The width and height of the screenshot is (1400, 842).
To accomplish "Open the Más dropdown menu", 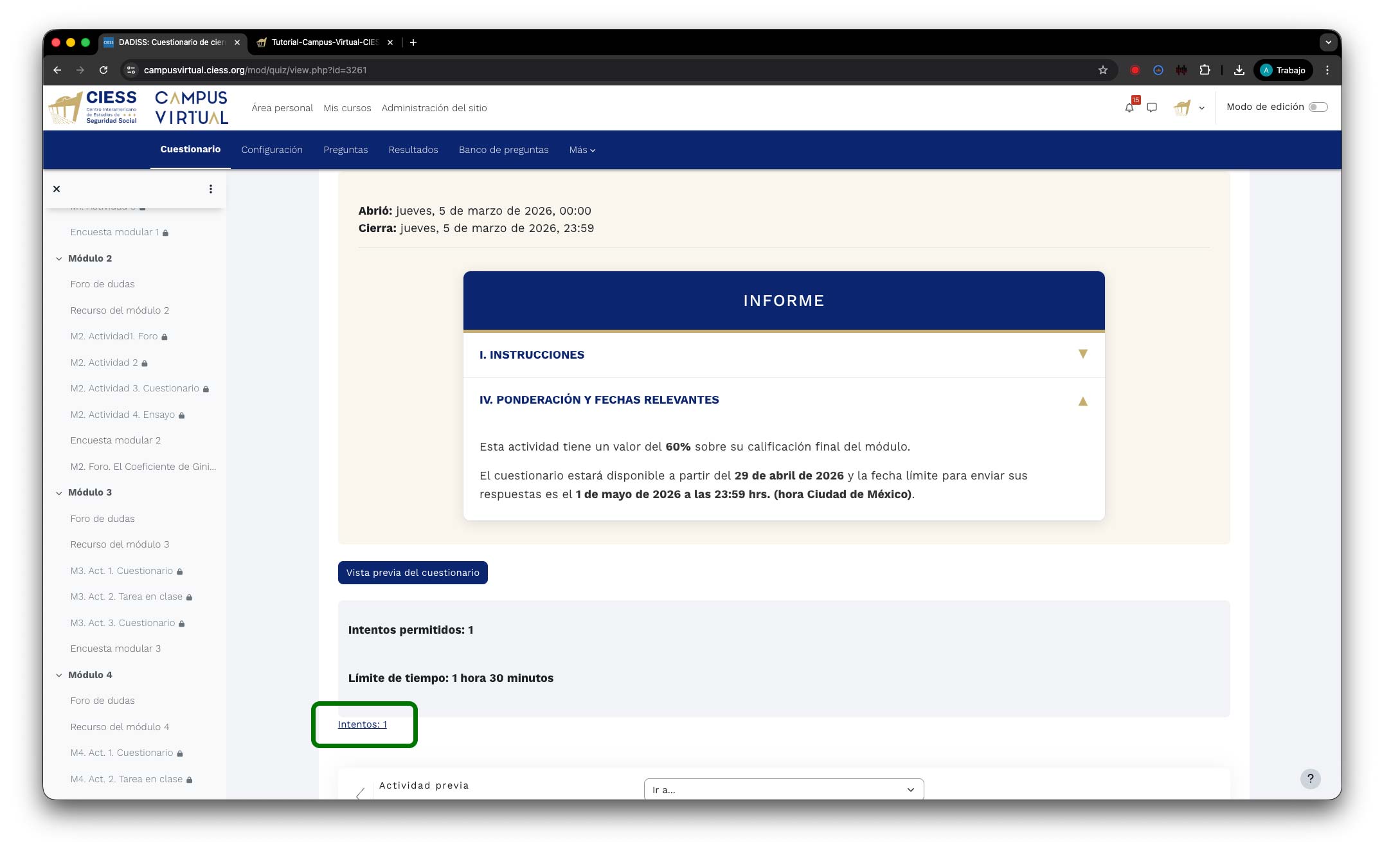I will [582, 150].
